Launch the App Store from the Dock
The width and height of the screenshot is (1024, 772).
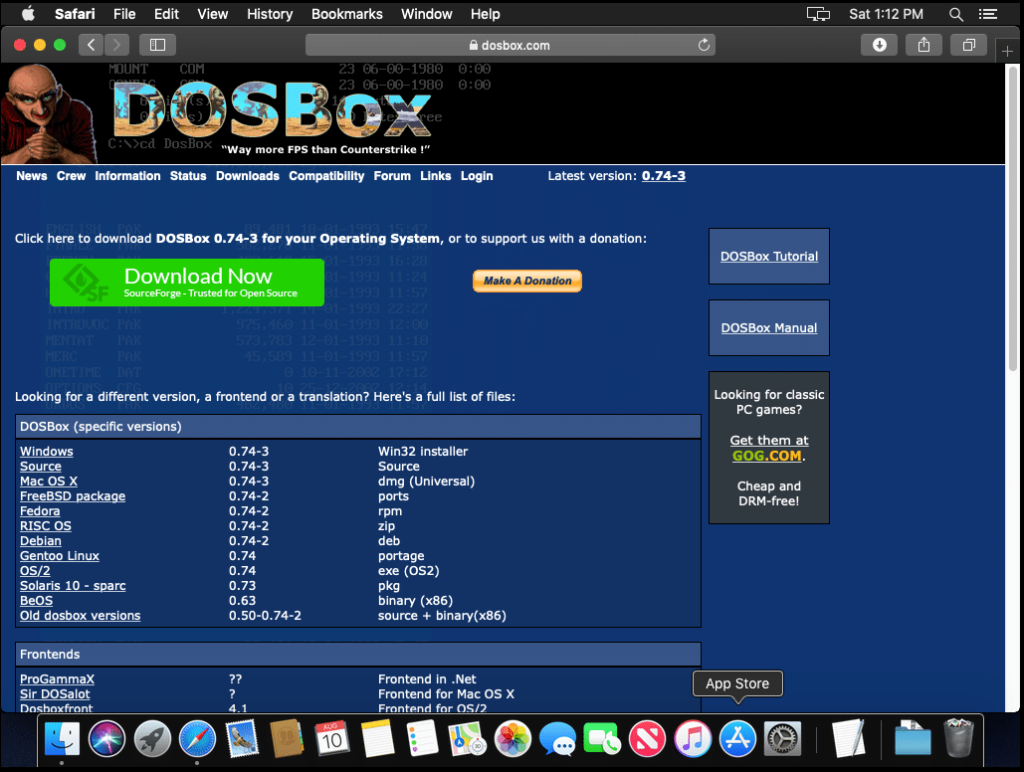point(738,738)
